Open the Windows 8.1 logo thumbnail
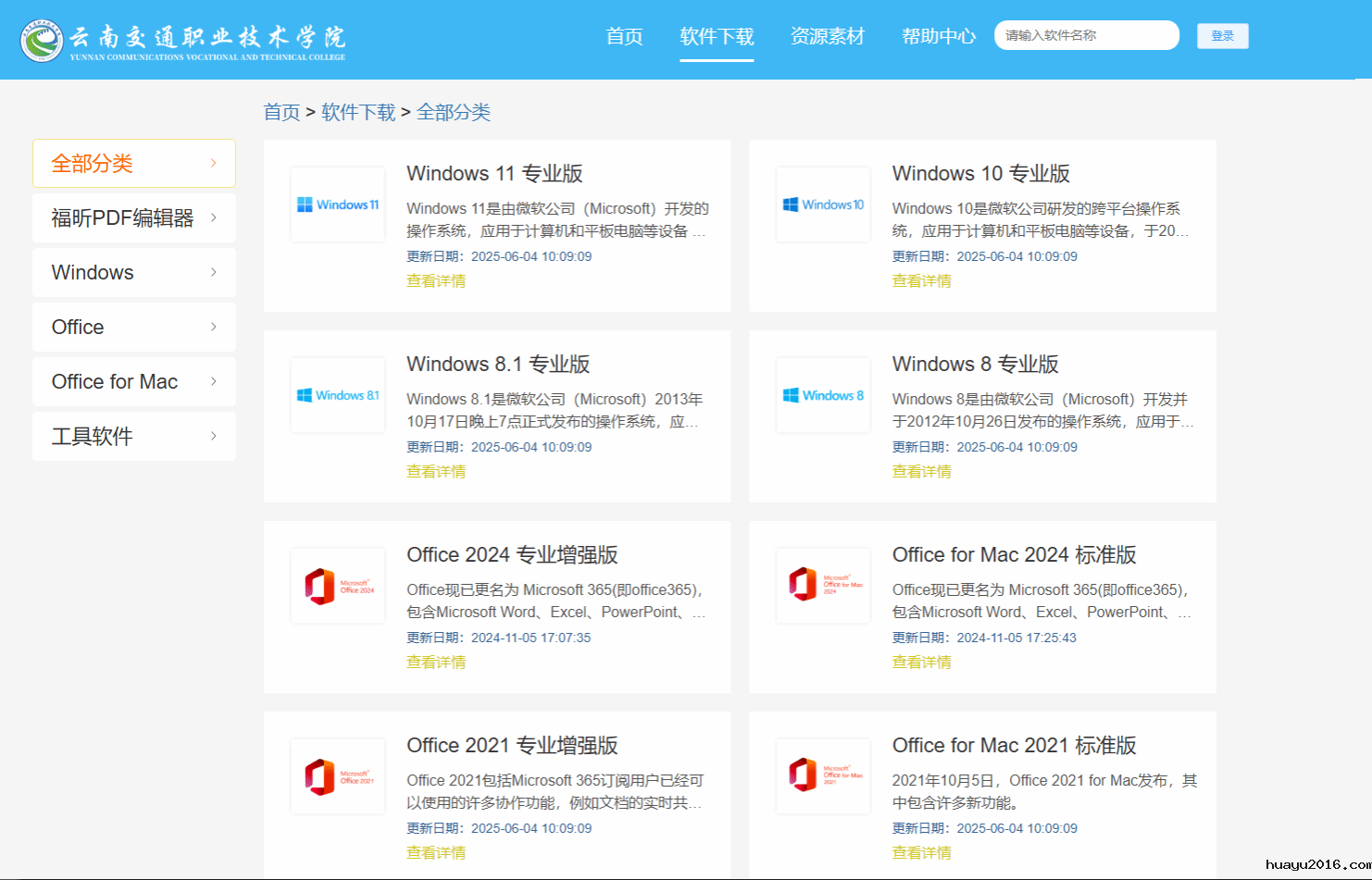The image size is (1372, 880). (x=338, y=395)
